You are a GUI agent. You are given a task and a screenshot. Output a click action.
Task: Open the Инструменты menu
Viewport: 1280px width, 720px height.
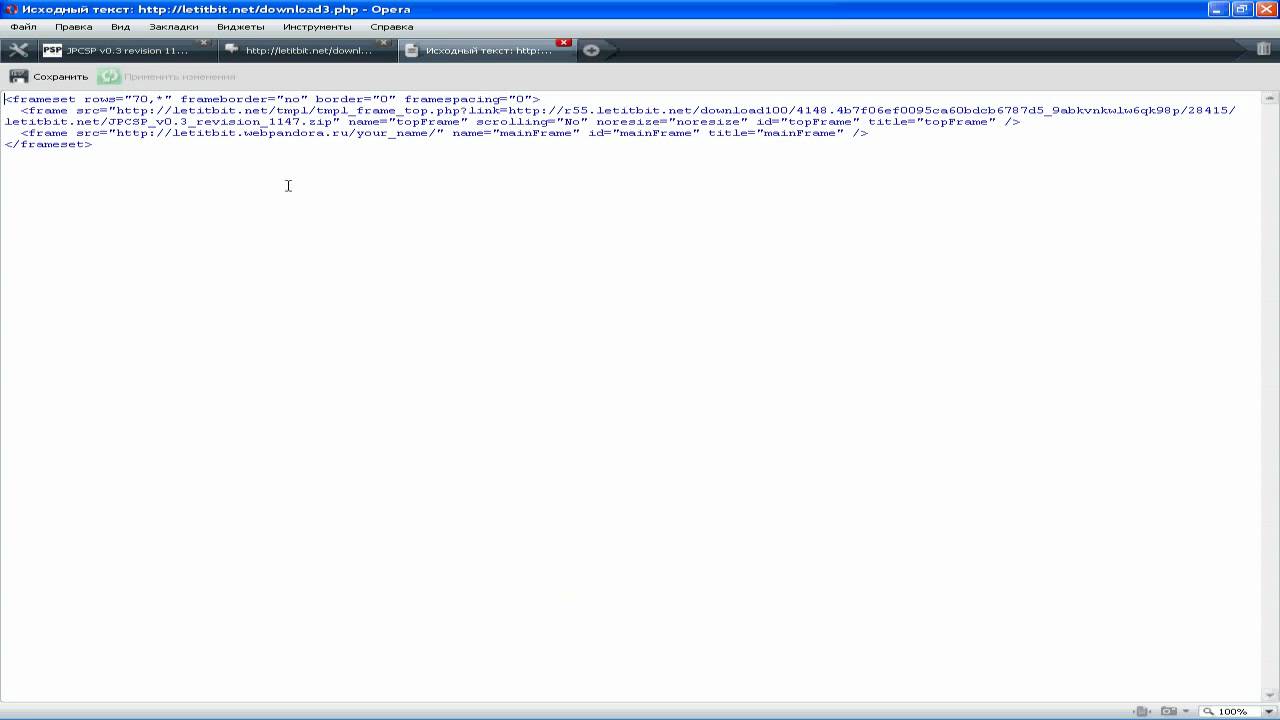(317, 27)
